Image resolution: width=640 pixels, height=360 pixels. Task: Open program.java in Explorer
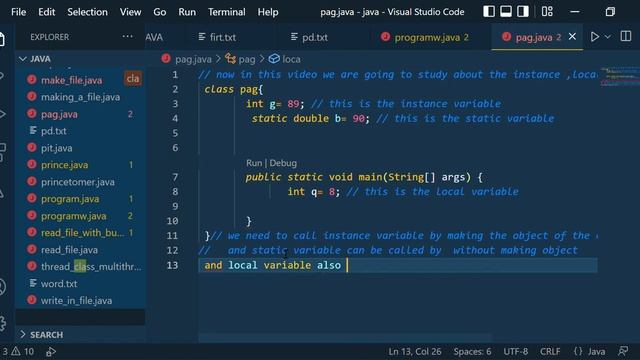[x=70, y=199]
